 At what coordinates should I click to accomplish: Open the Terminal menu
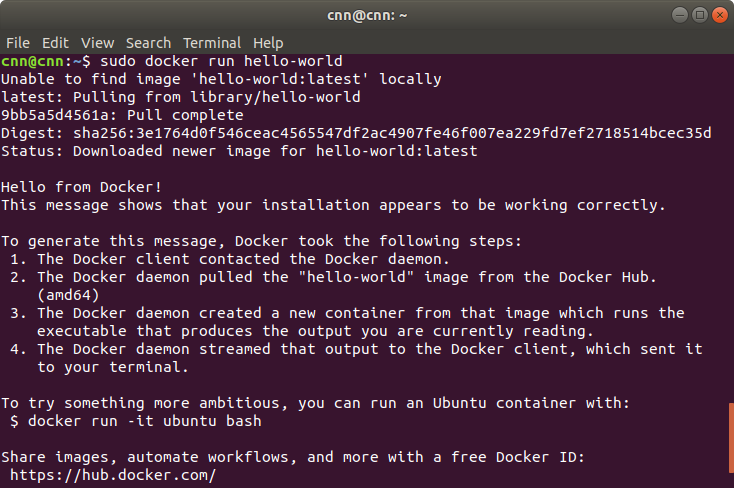click(212, 43)
